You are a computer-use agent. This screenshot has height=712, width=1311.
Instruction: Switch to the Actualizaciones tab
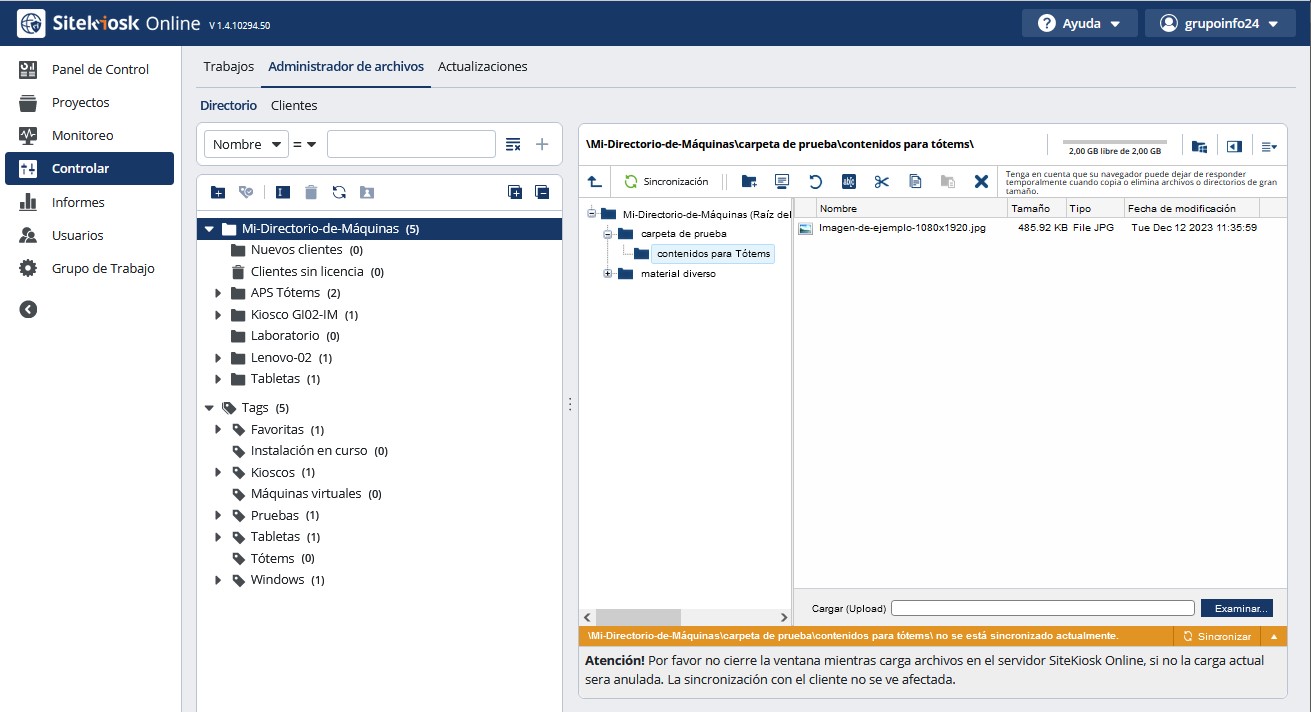(482, 67)
